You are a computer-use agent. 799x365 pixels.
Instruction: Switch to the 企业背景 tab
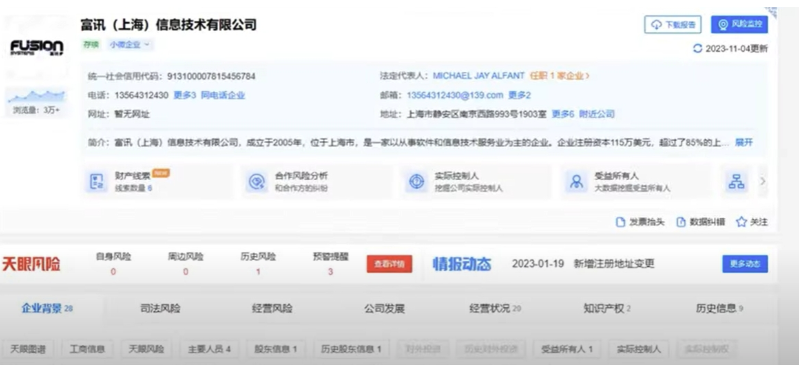tap(47, 308)
